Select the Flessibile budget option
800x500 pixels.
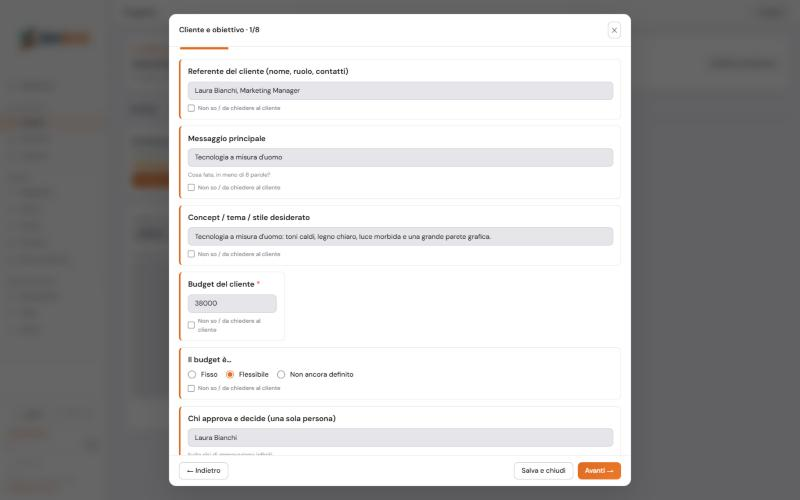(x=230, y=374)
